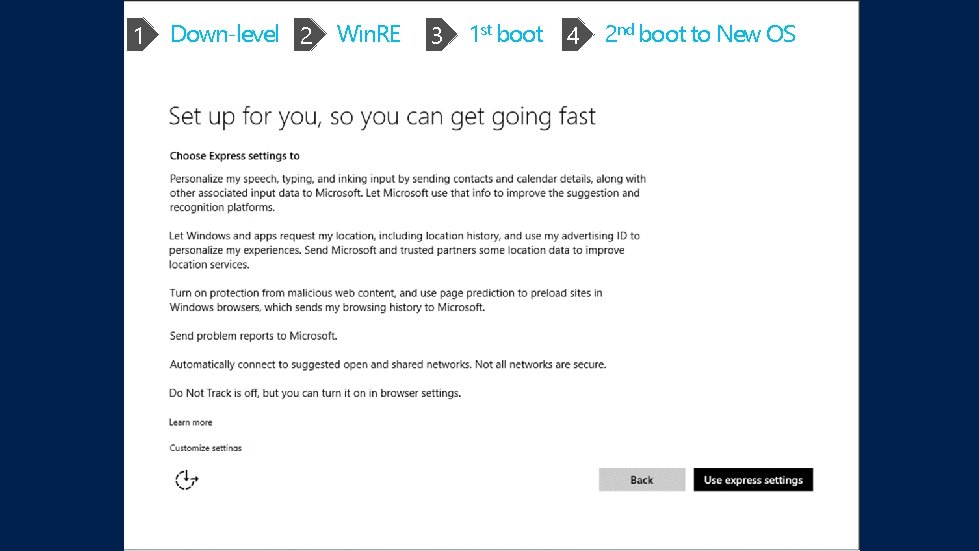Click 'Choose Express settings to' text
This screenshot has height=551, width=979.
coord(235,156)
